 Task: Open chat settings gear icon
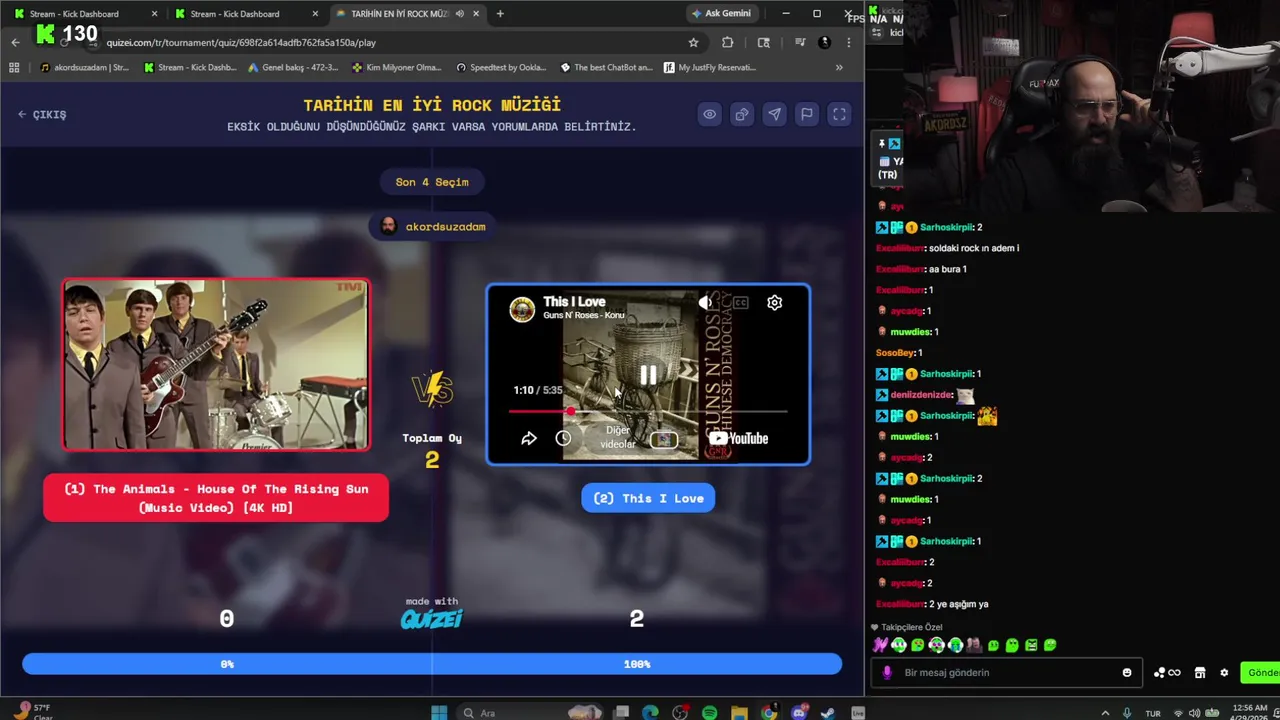(1224, 673)
